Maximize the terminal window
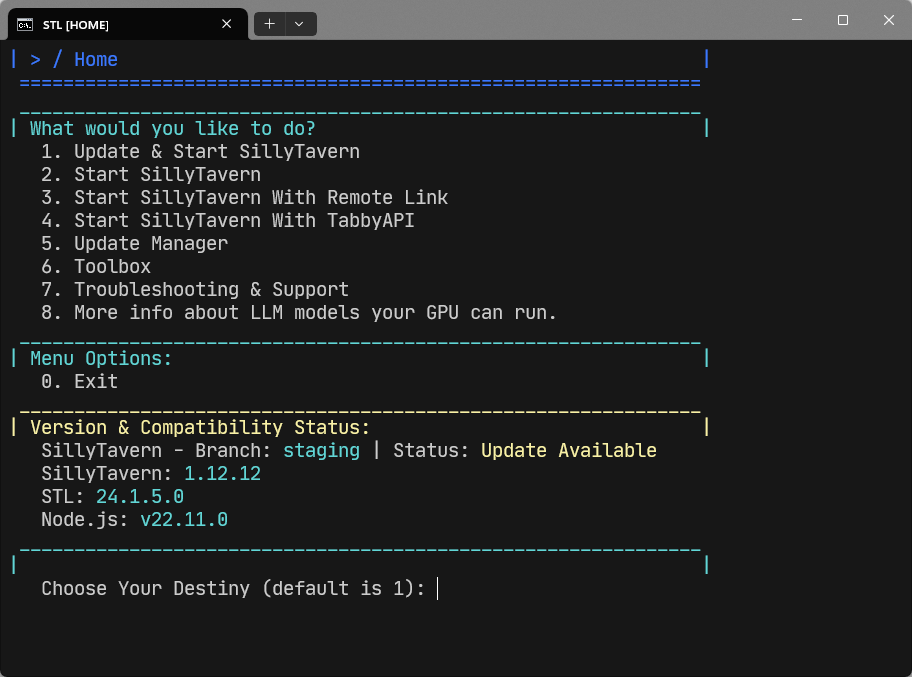Screen dimensions: 912x677 click(x=843, y=20)
